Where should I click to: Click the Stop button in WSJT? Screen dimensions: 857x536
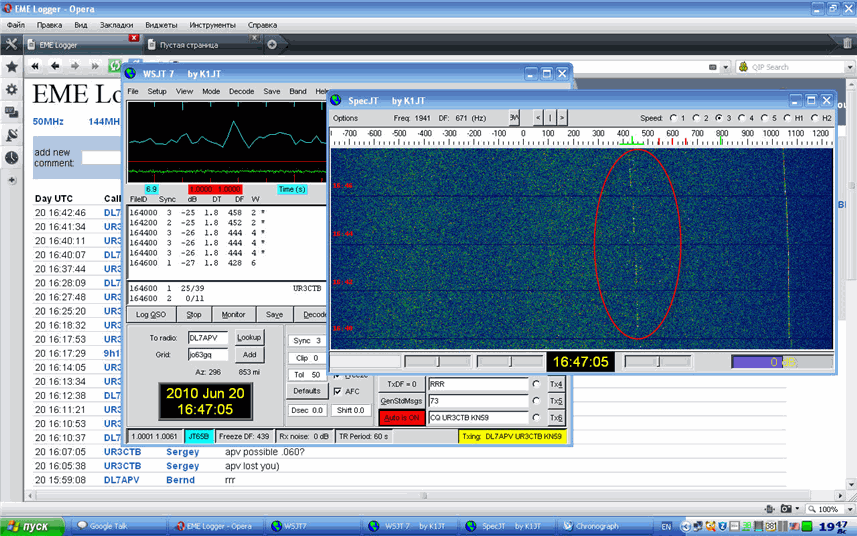point(194,314)
